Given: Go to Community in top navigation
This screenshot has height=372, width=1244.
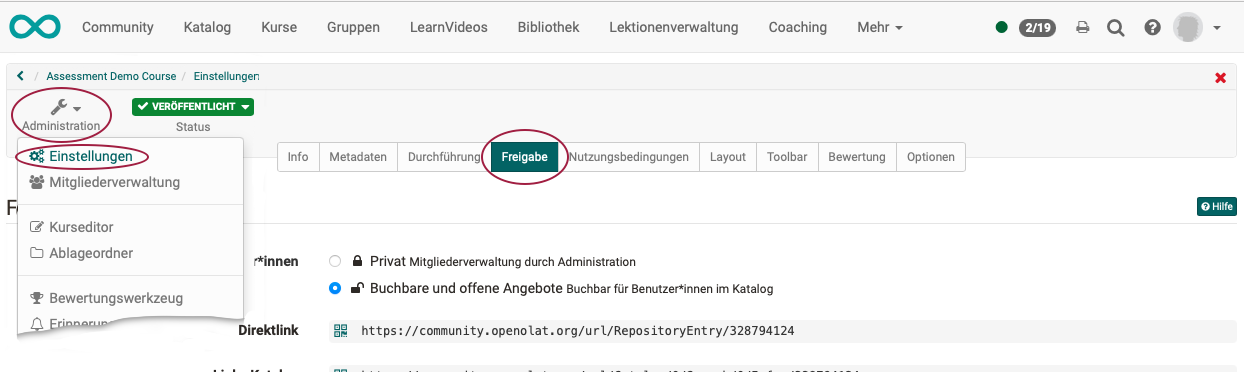Looking at the screenshot, I should tap(118, 27).
